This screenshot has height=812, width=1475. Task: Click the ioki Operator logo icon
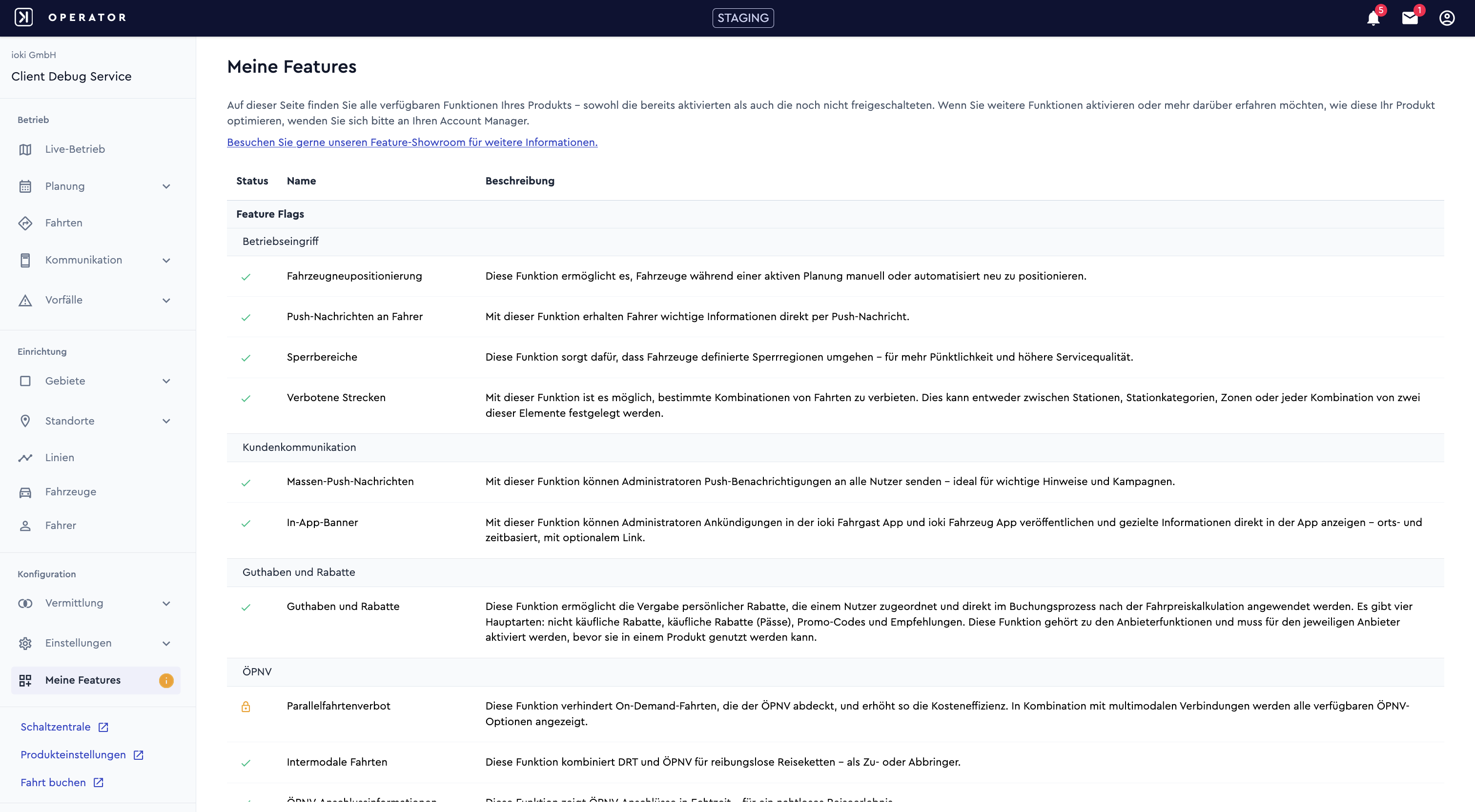coord(23,18)
